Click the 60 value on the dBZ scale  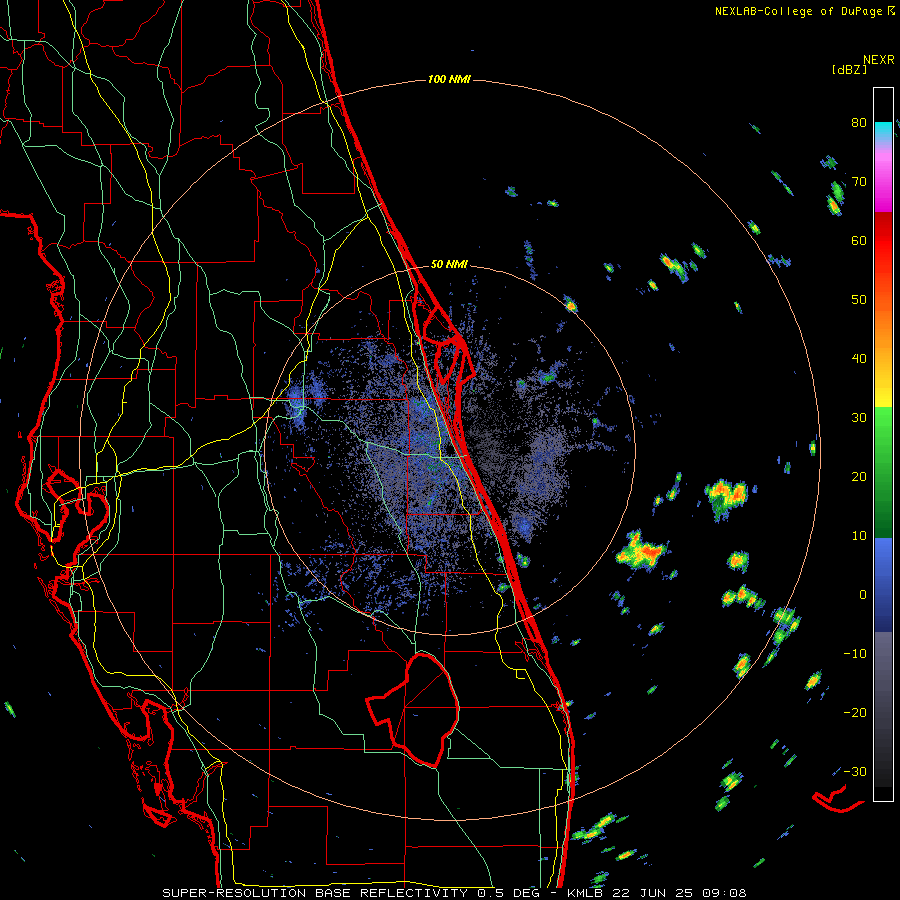[x=859, y=240]
